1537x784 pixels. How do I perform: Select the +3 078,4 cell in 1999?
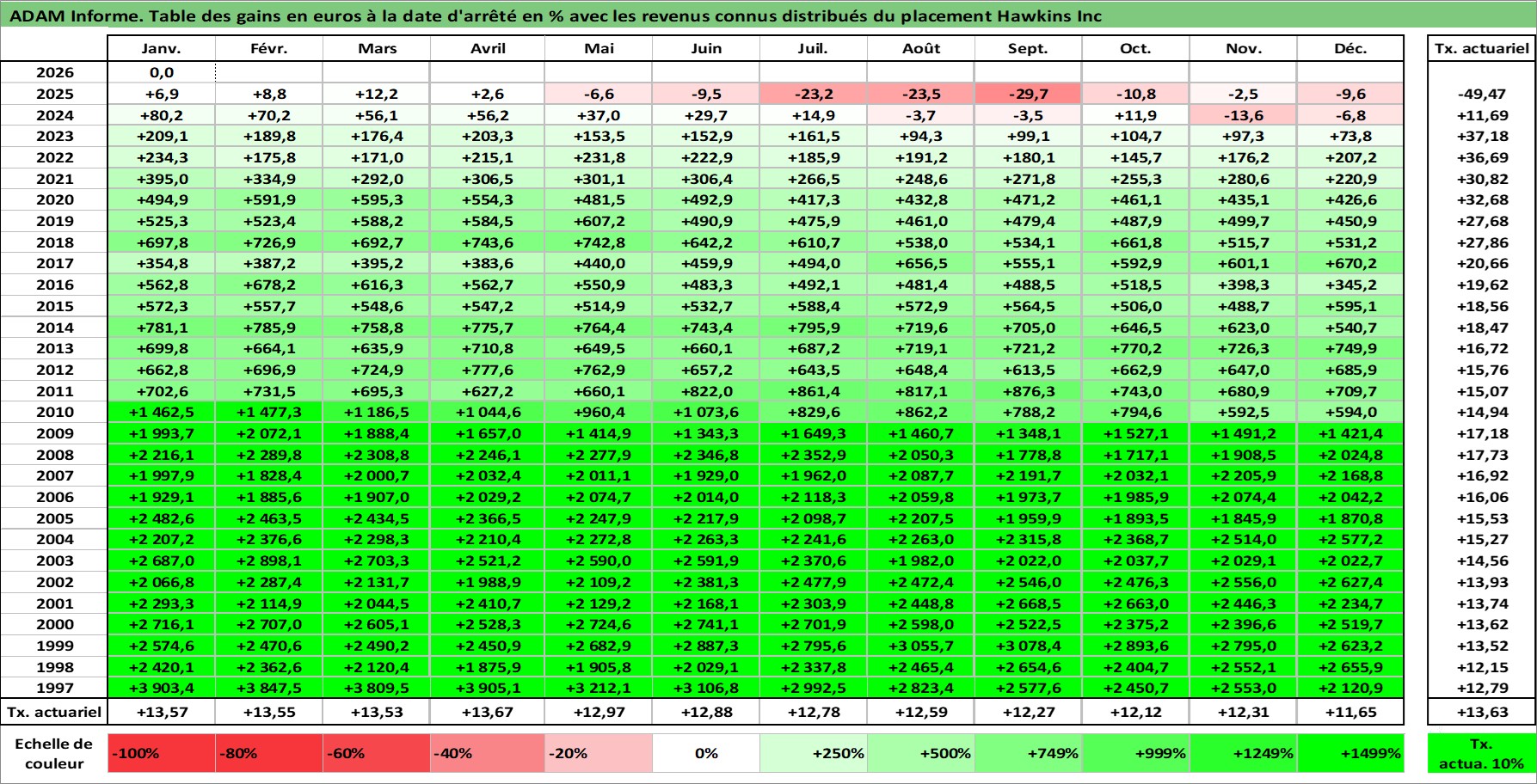[1029, 646]
